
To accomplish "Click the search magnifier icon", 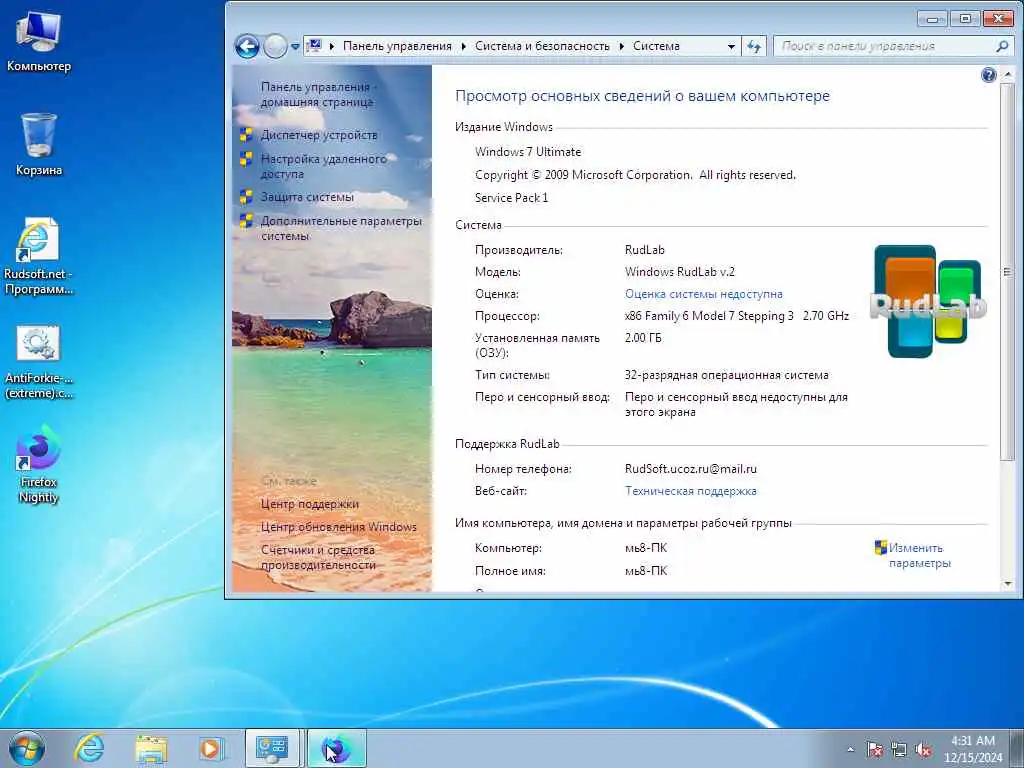I will tap(1002, 46).
